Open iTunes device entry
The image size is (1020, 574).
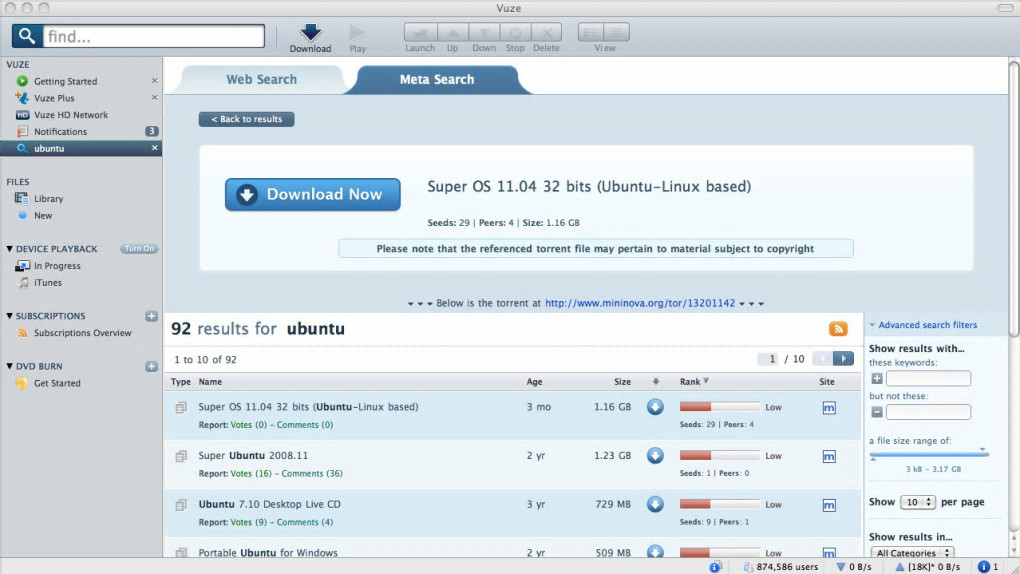(x=47, y=282)
